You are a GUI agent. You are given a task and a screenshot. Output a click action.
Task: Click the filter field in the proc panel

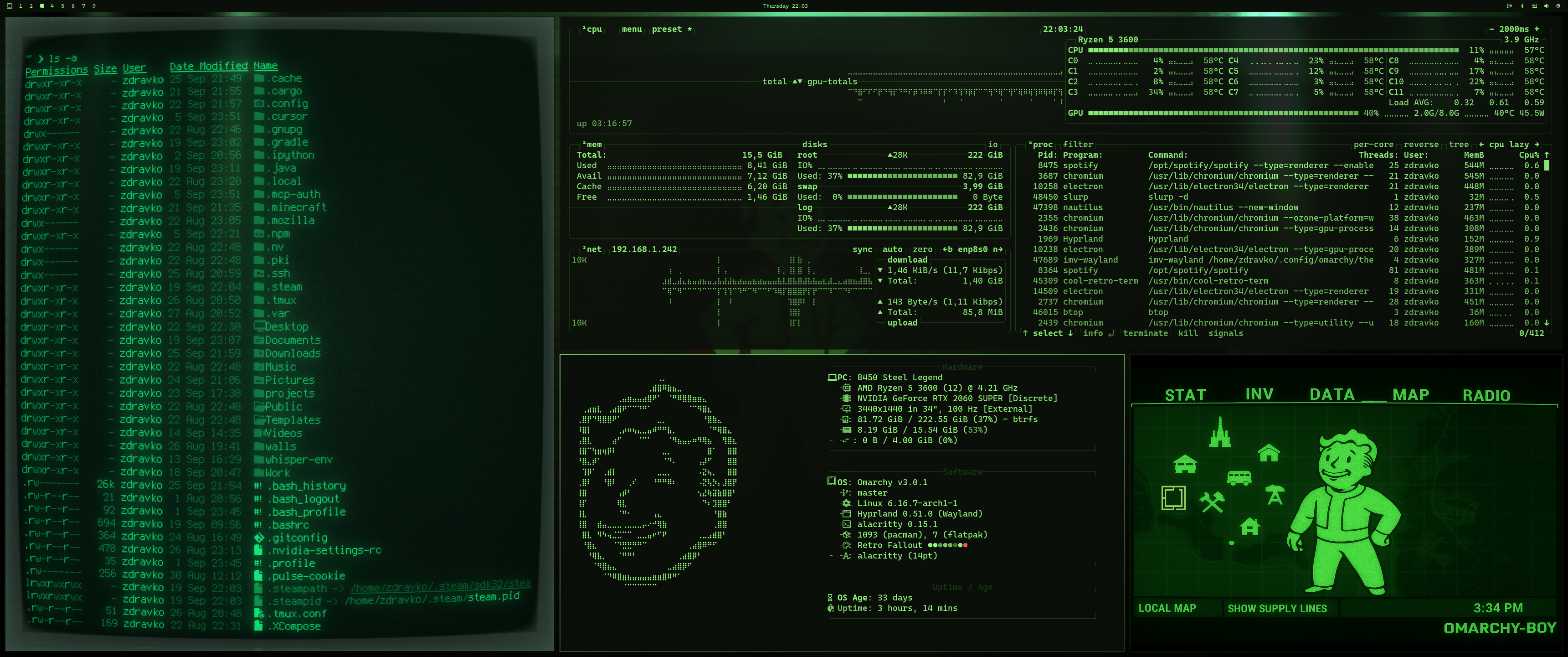click(1078, 145)
